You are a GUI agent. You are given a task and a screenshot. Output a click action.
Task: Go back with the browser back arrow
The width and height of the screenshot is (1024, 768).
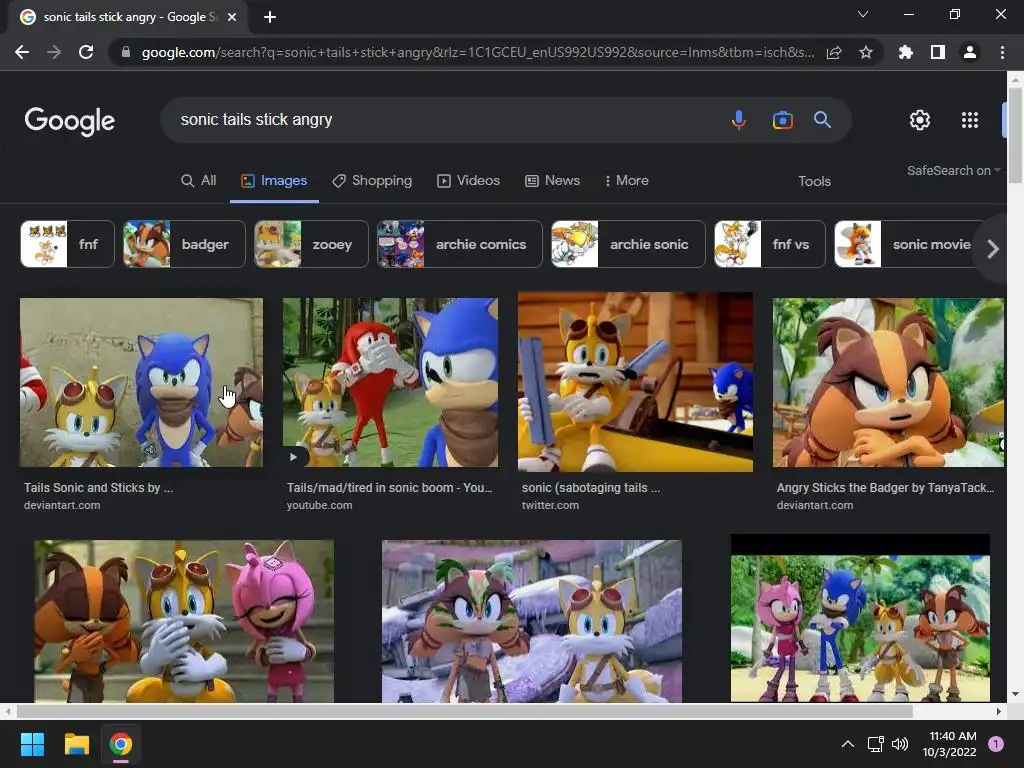pyautogui.click(x=22, y=52)
